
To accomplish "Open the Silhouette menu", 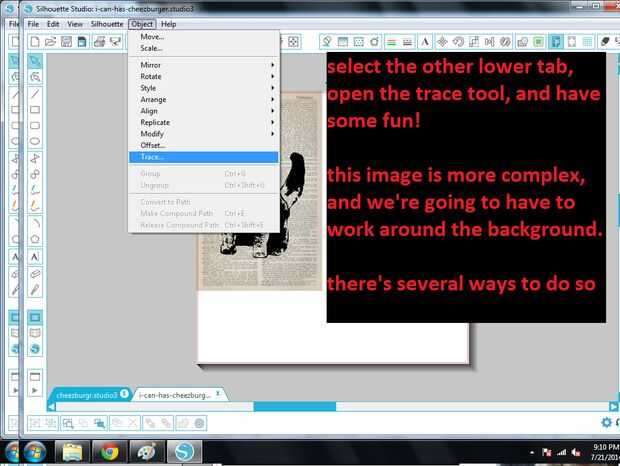I will point(107,24).
